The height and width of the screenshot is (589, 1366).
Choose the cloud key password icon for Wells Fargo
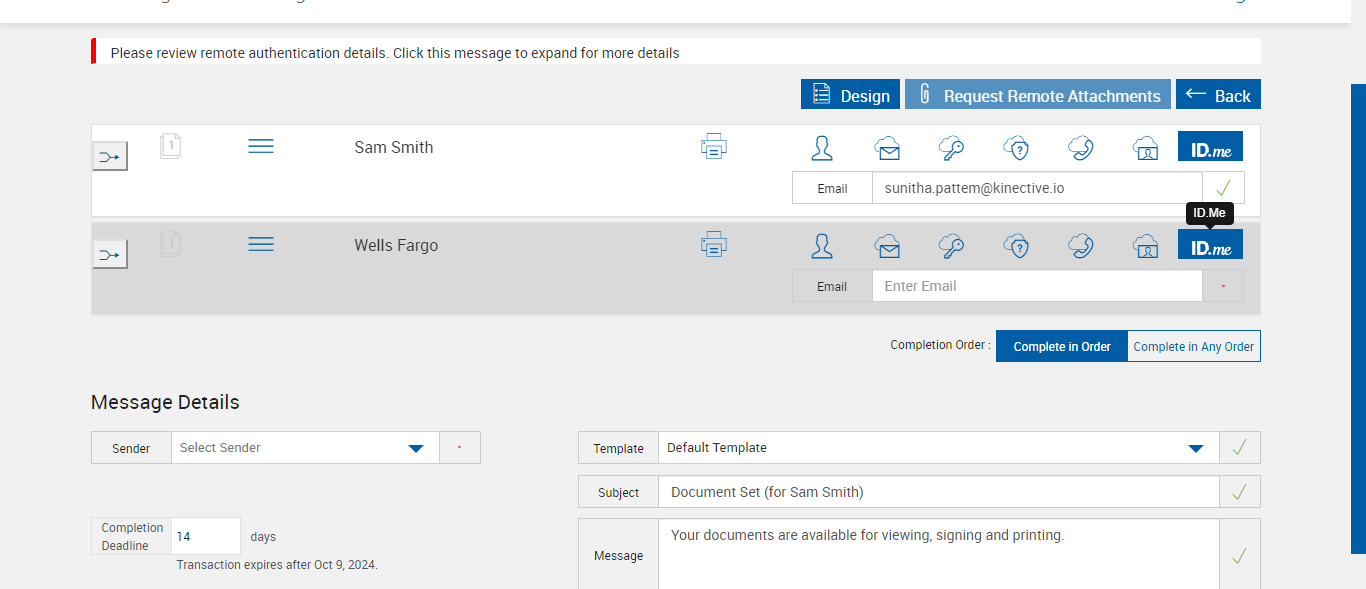[950, 246]
